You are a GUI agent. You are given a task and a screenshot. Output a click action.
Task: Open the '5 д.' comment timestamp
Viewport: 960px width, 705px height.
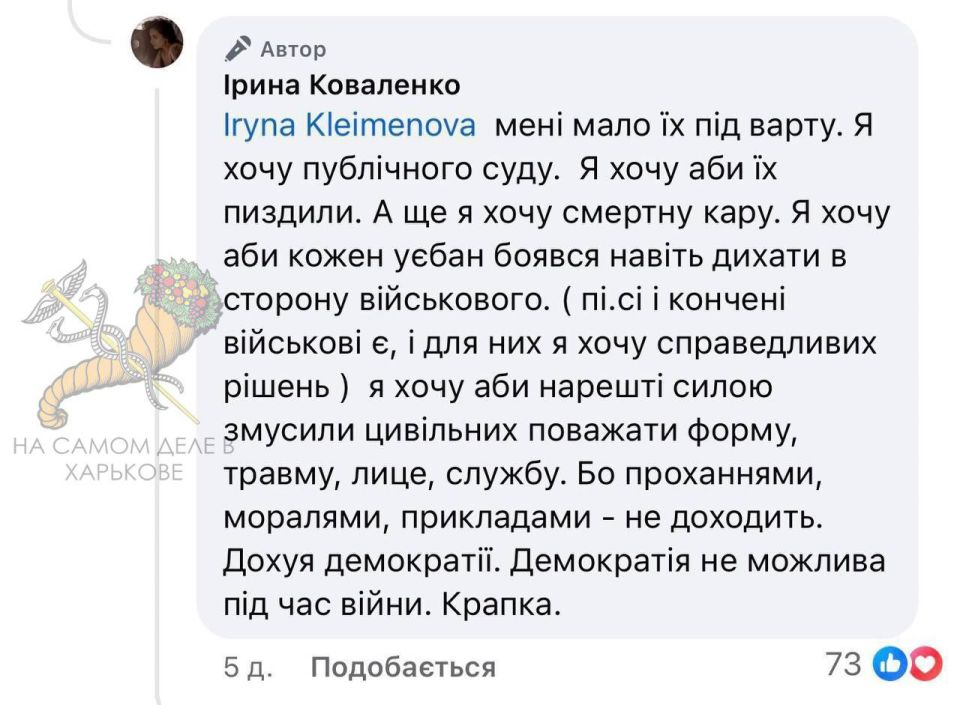pos(248,667)
